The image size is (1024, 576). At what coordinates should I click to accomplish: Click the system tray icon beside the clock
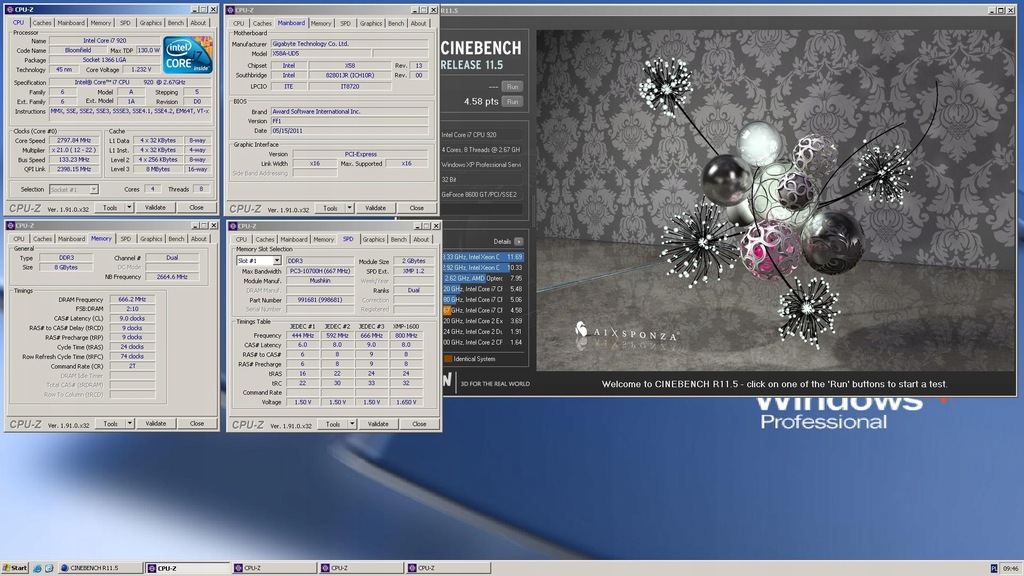tap(994, 569)
